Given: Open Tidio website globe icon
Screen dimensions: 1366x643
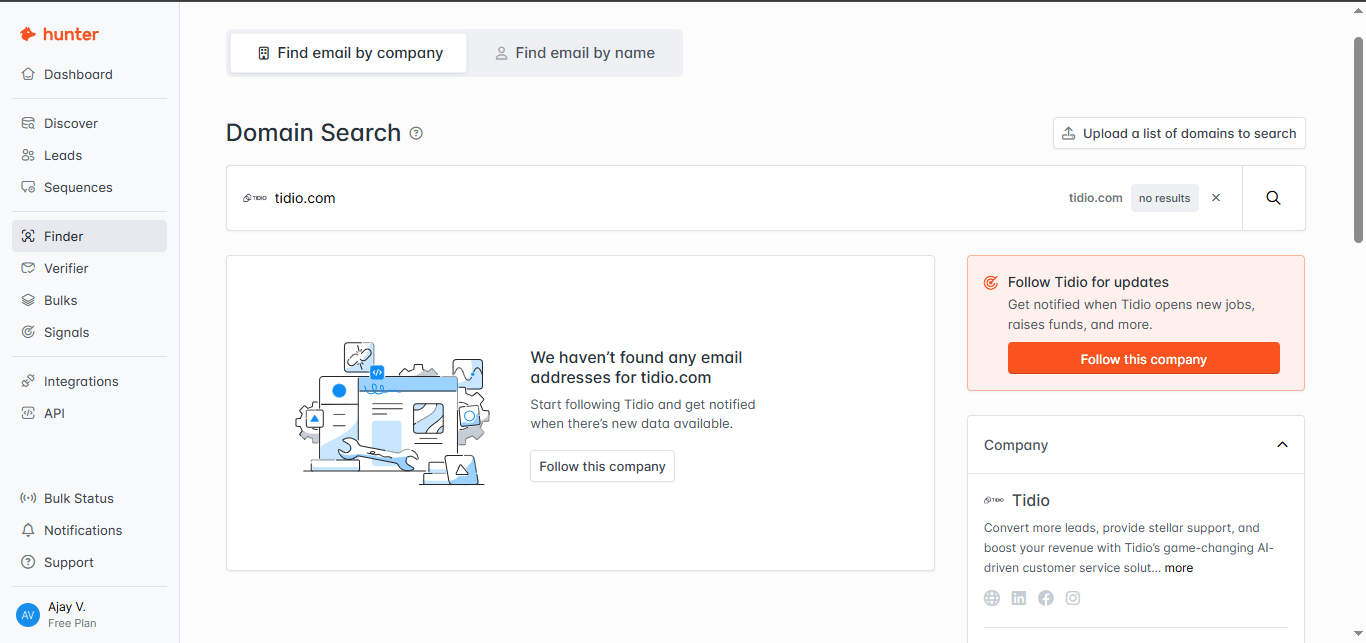Looking at the screenshot, I should point(992,598).
